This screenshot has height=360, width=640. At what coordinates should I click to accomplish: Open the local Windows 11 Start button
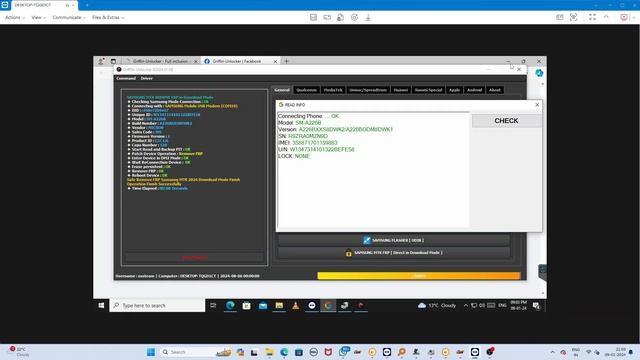tap(151, 352)
